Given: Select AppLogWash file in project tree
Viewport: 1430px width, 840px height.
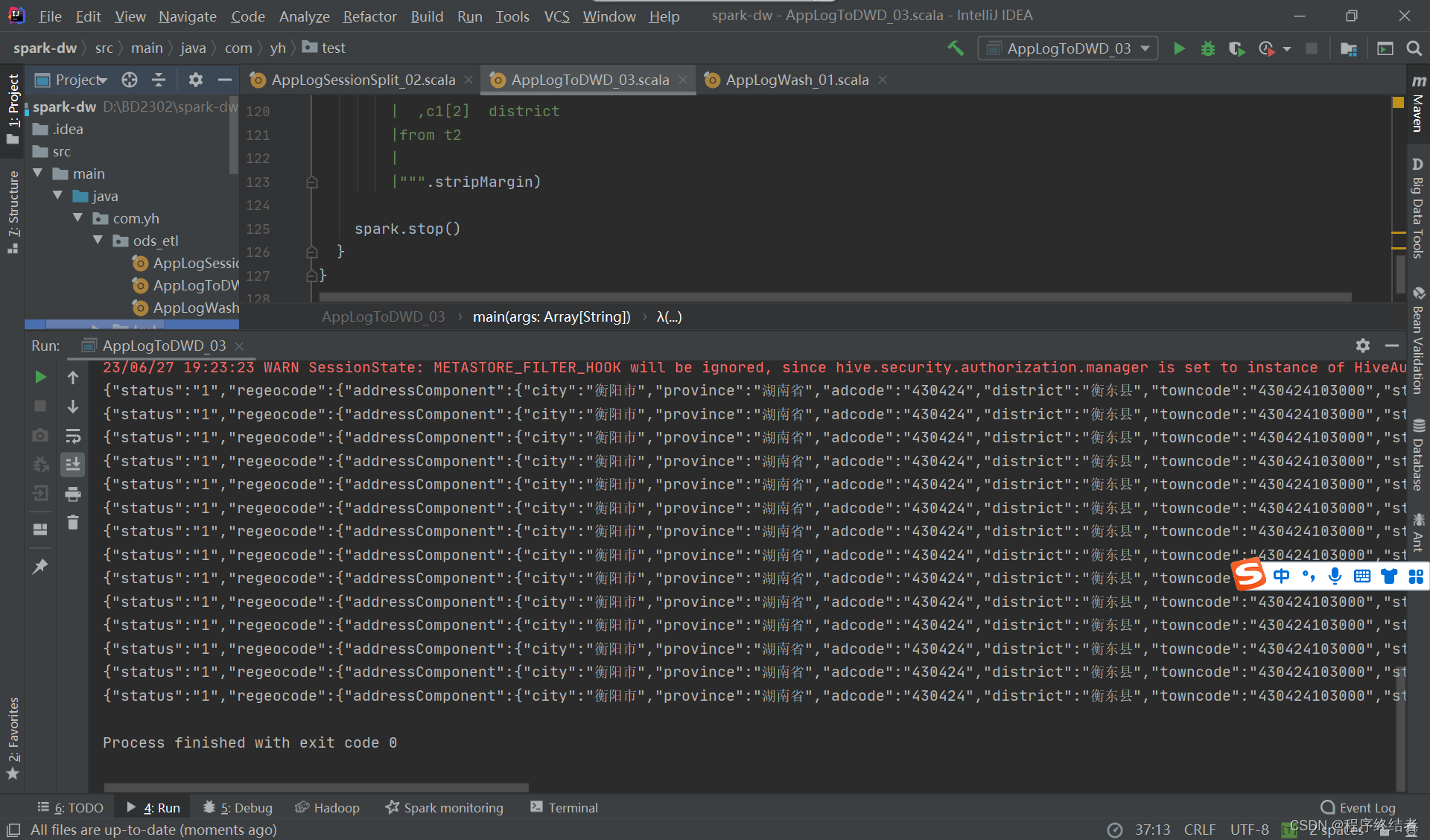Looking at the screenshot, I should (186, 308).
